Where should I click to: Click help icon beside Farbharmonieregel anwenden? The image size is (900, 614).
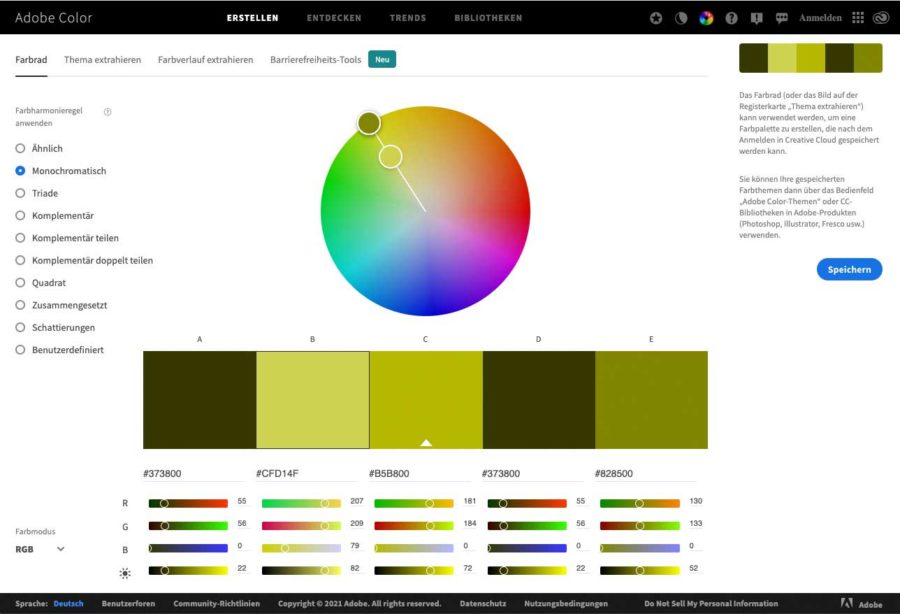tap(107, 112)
